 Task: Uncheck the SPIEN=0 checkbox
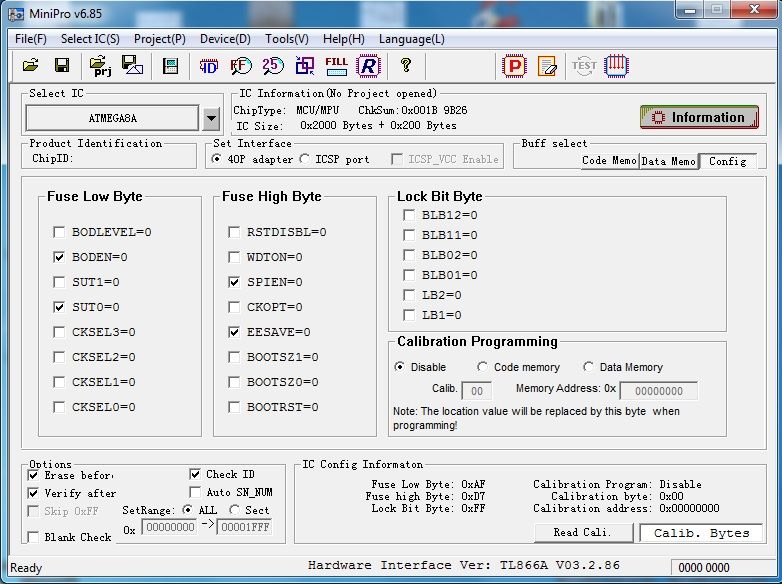coord(234,282)
